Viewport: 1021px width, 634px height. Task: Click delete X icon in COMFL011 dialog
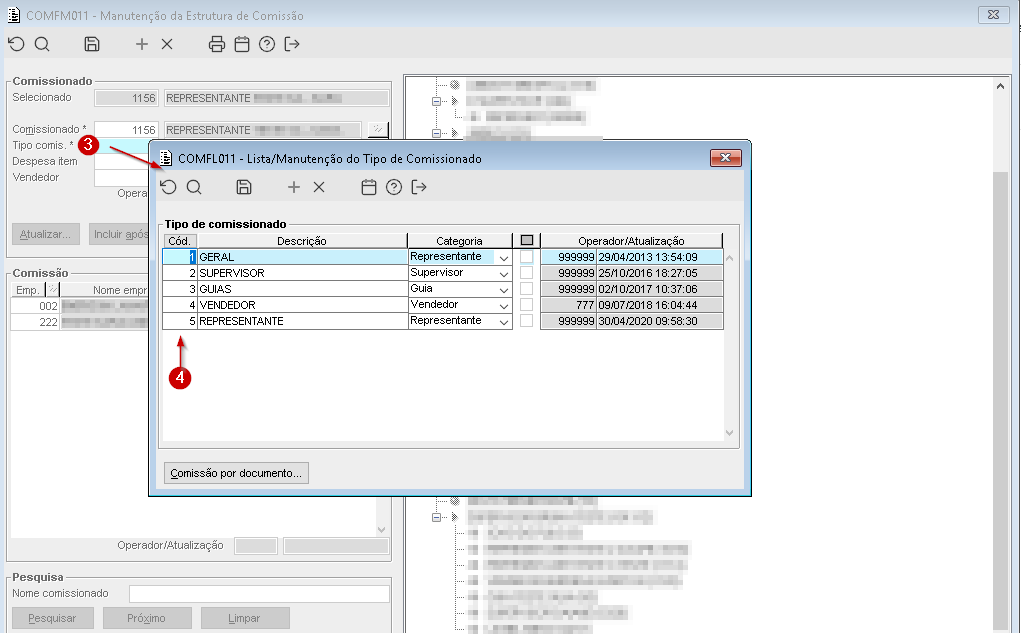[319, 187]
